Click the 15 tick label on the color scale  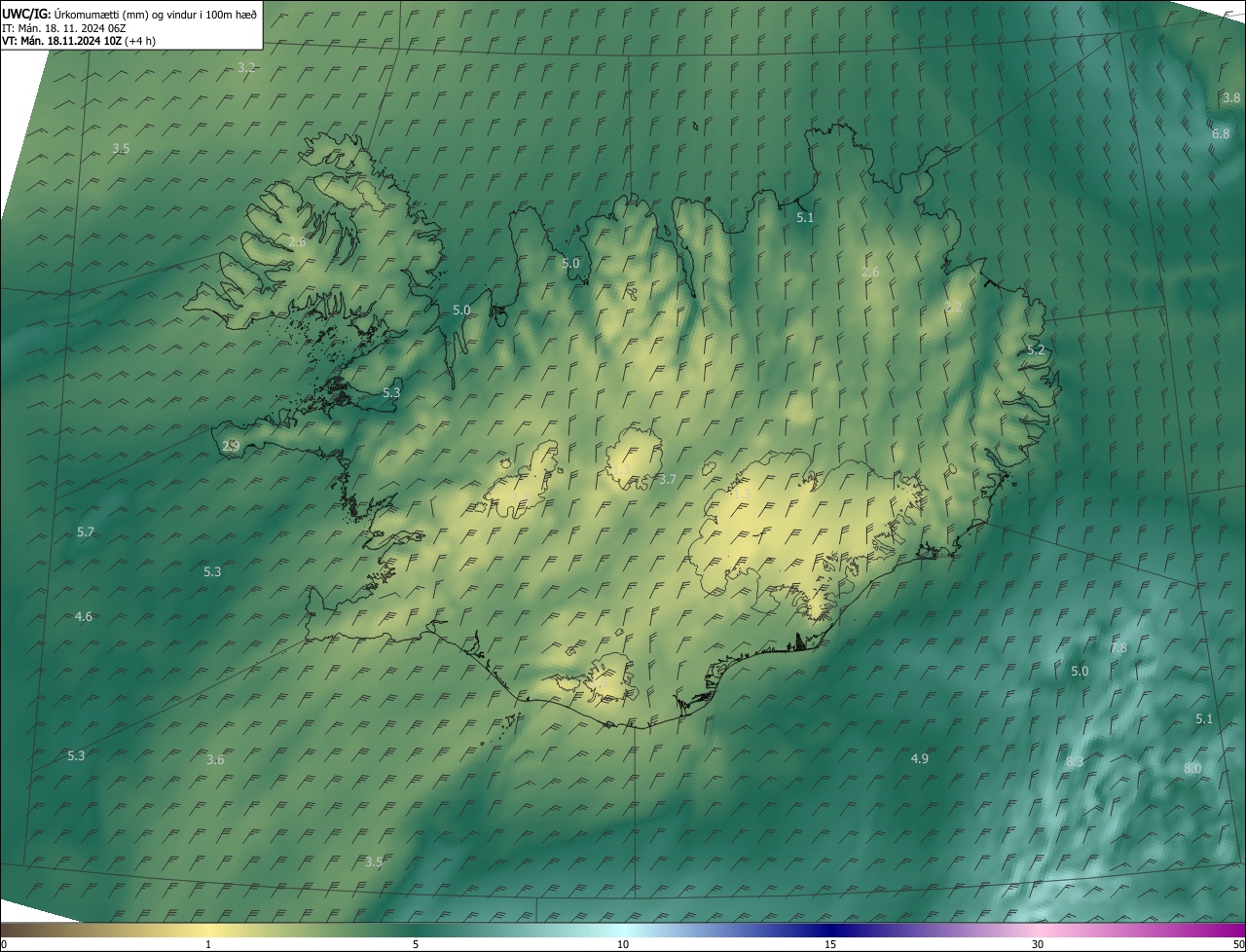click(830, 944)
